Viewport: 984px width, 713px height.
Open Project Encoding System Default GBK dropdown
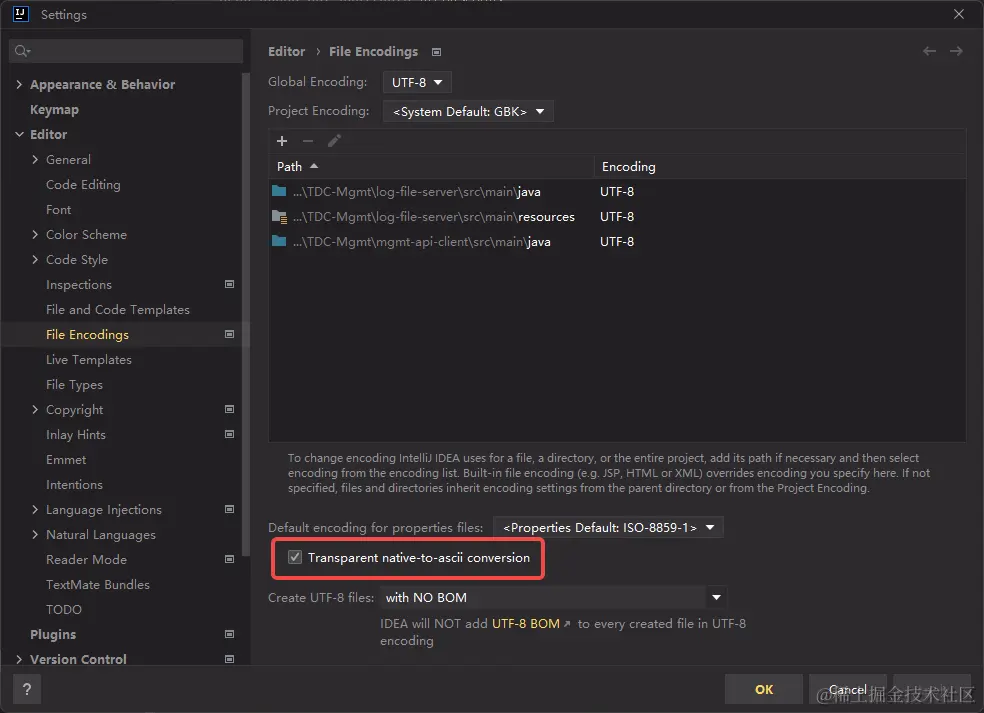click(x=468, y=111)
